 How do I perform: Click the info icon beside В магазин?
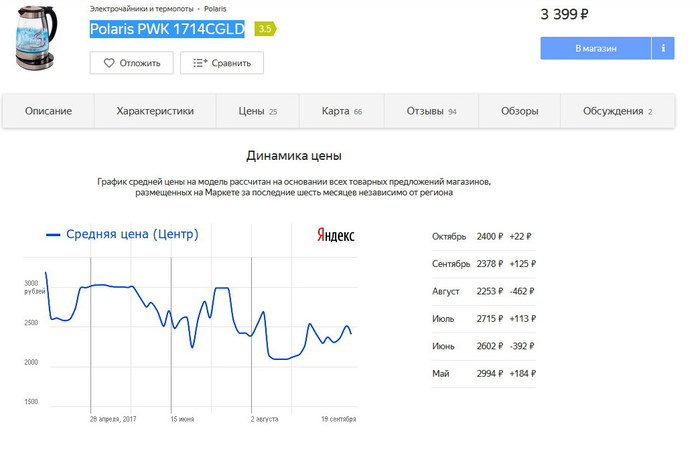point(662,48)
